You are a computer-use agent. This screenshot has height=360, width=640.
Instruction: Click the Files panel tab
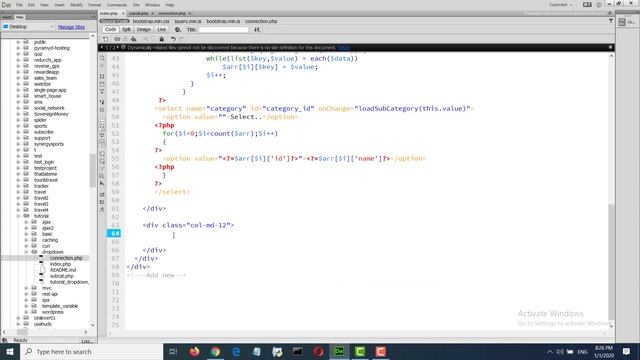pos(20,17)
